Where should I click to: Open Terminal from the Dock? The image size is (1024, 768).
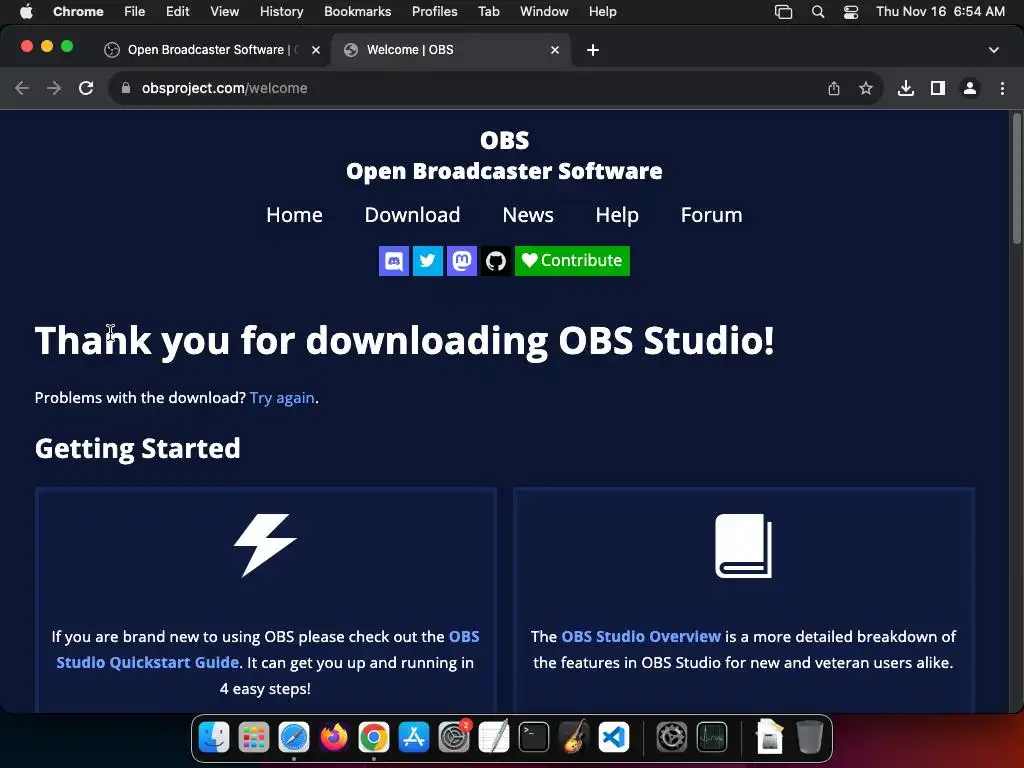tap(534, 738)
